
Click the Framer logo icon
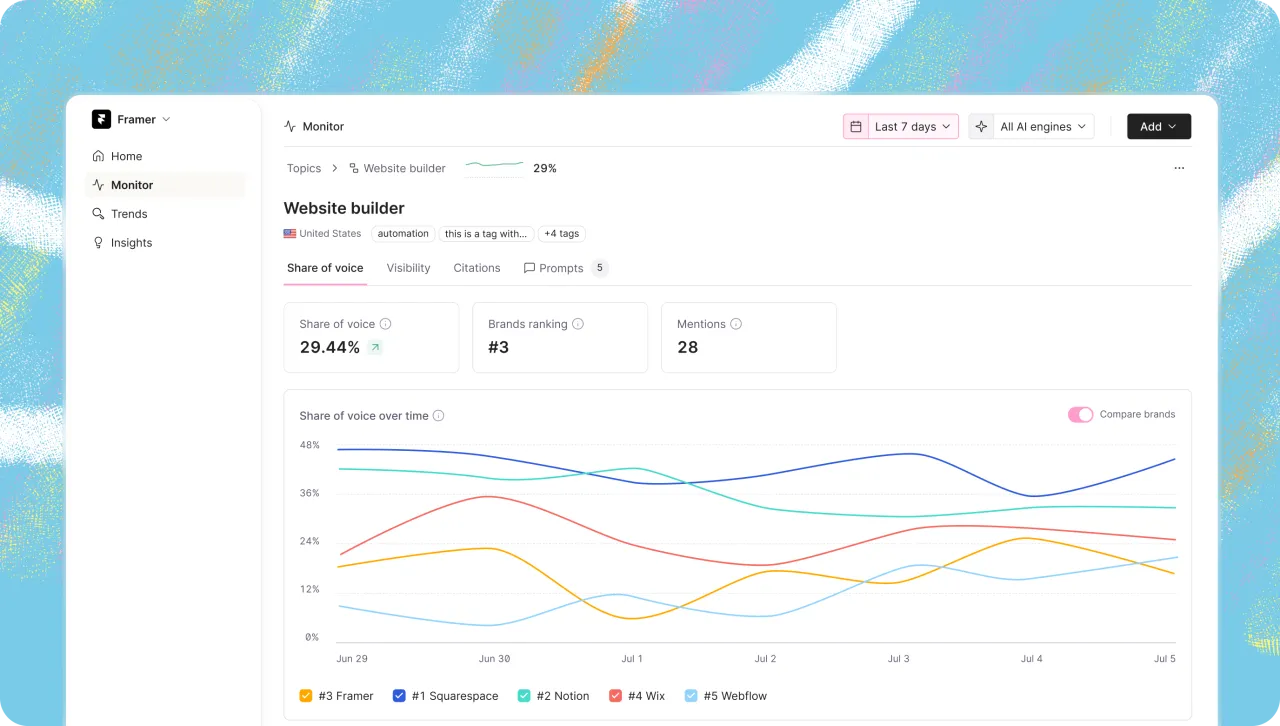tap(101, 119)
